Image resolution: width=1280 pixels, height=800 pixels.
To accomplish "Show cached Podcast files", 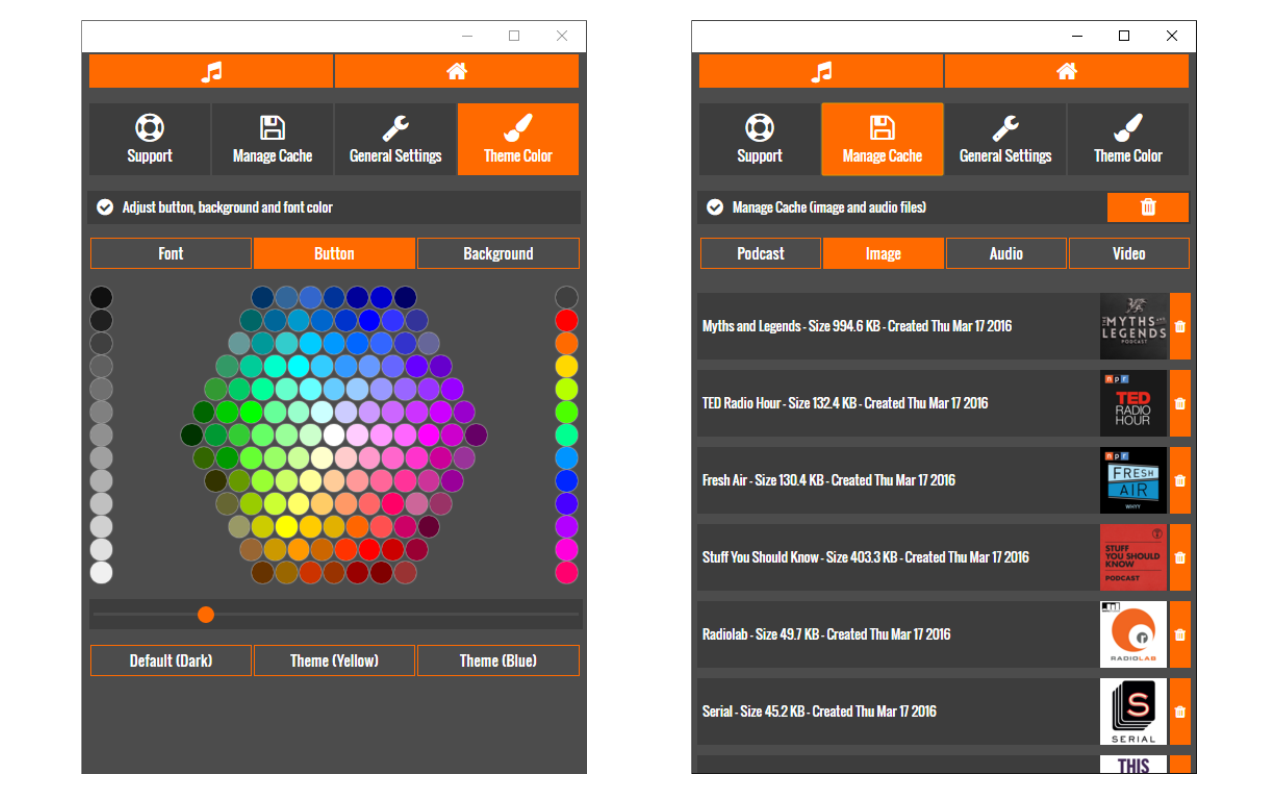I will click(760, 253).
